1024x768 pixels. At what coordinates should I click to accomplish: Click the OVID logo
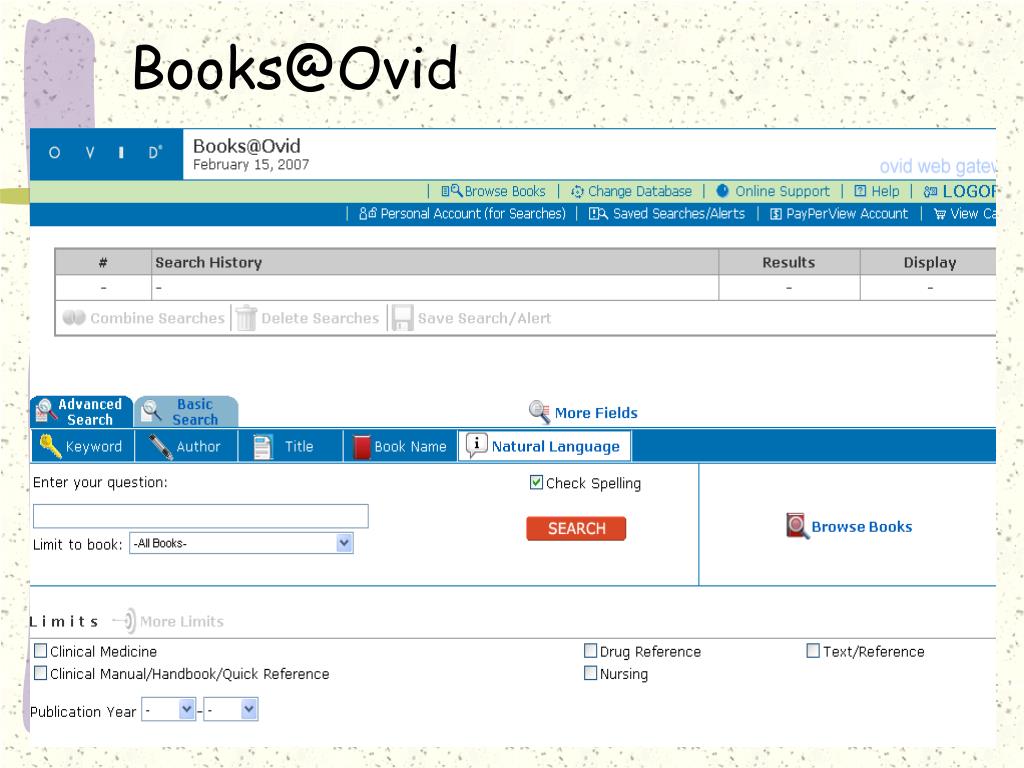pos(106,153)
